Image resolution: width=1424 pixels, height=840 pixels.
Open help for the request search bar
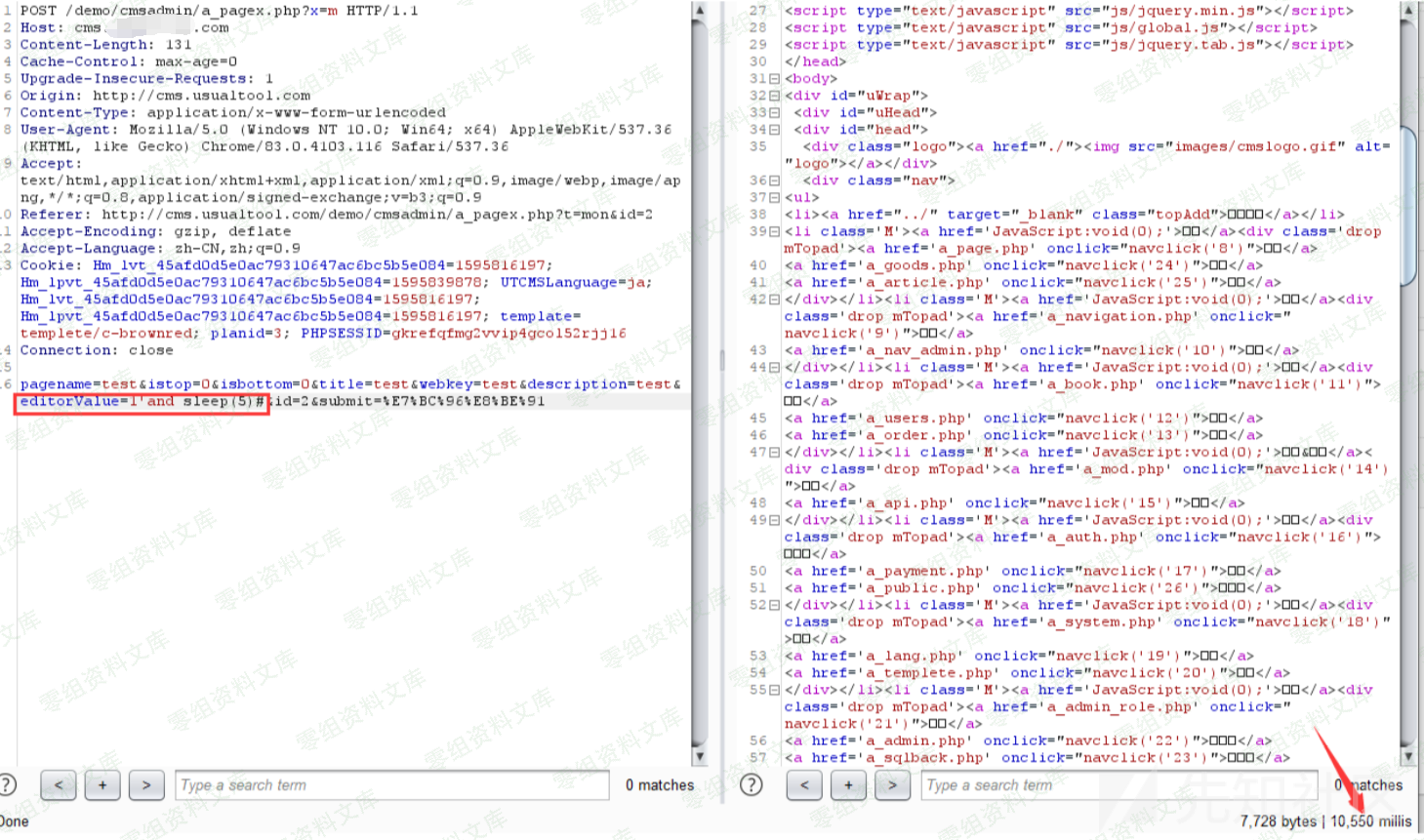(7, 784)
